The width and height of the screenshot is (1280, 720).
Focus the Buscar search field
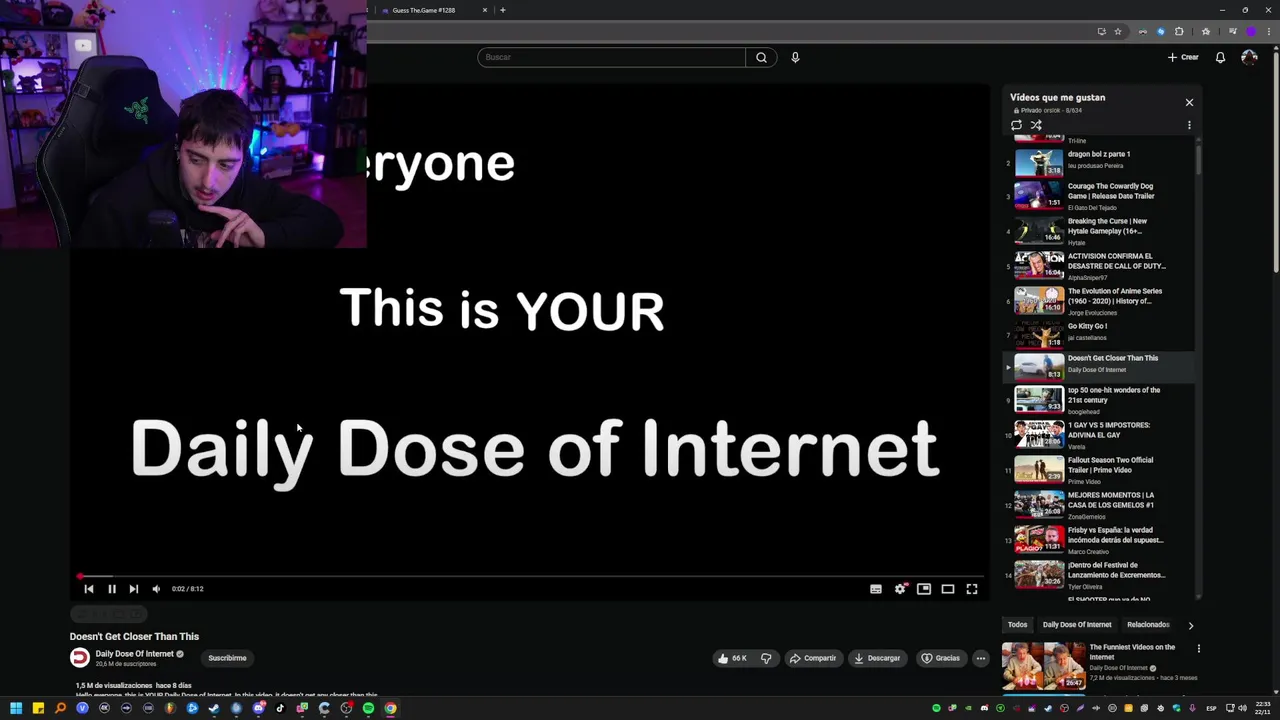click(611, 57)
